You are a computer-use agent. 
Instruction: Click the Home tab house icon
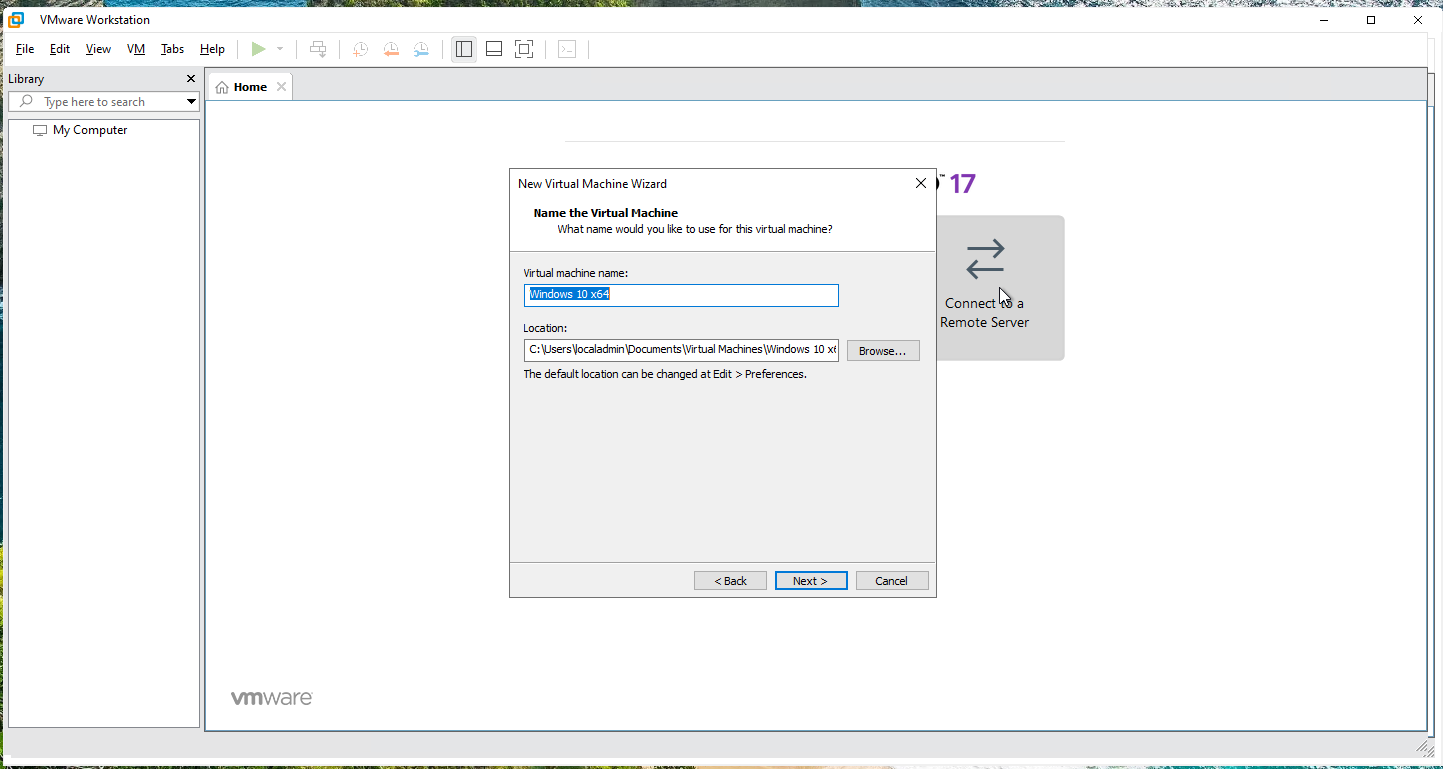click(x=222, y=87)
